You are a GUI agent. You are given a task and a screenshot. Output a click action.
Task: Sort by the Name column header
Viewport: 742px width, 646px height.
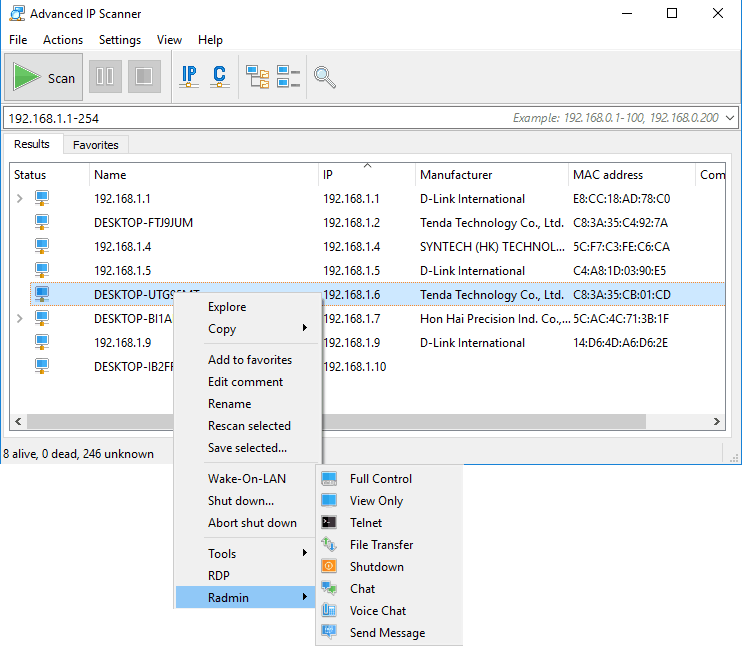(203, 175)
